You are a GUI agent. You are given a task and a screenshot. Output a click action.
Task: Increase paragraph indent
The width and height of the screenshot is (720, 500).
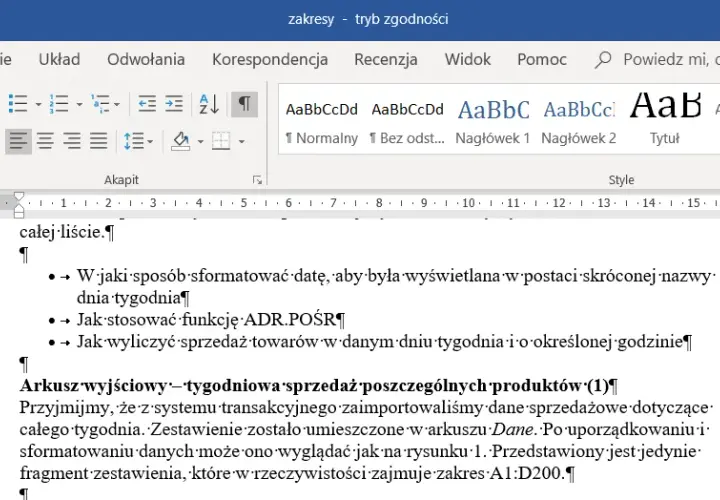(x=174, y=104)
